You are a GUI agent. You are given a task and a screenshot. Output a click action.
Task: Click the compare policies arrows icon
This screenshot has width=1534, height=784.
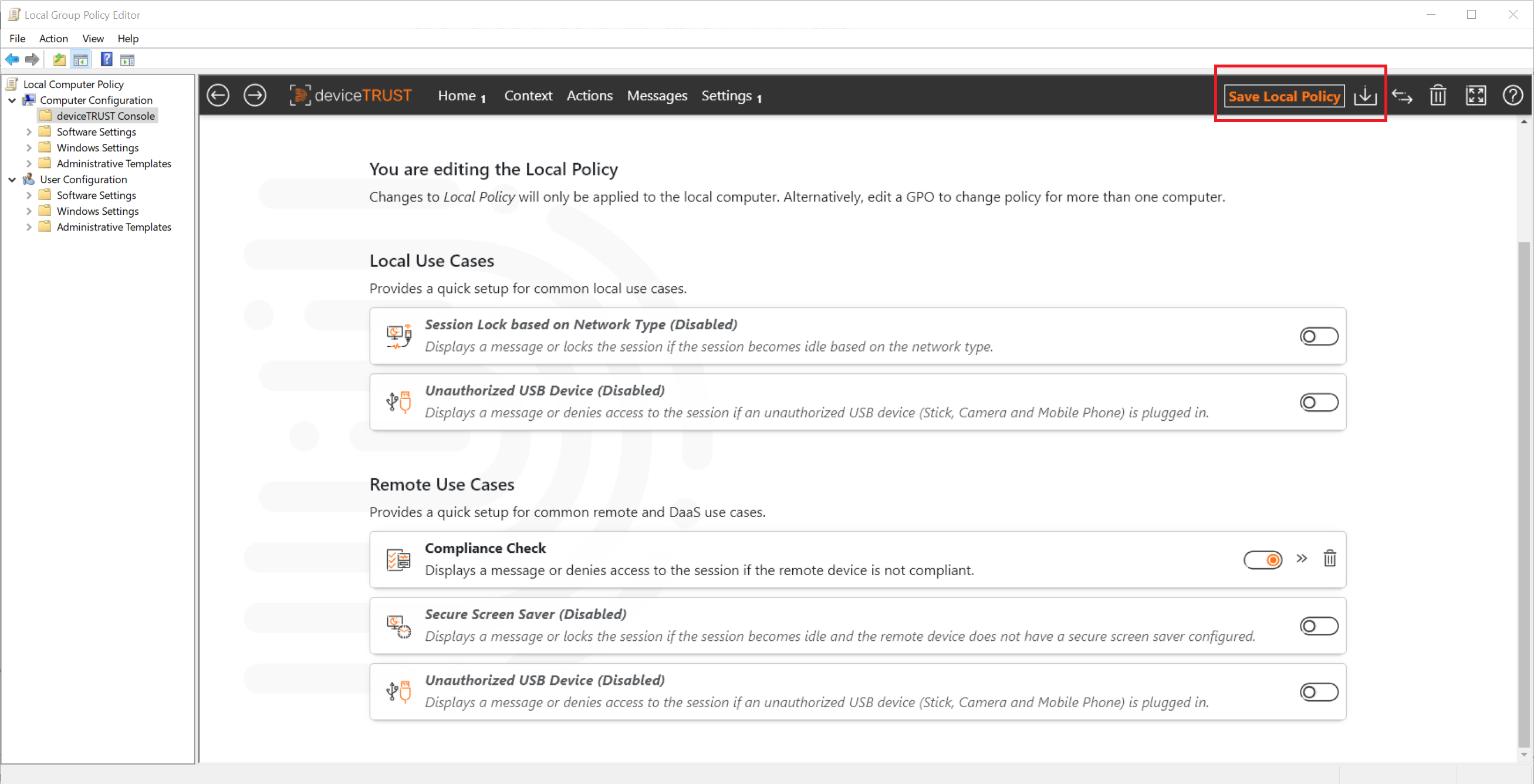[x=1403, y=96]
